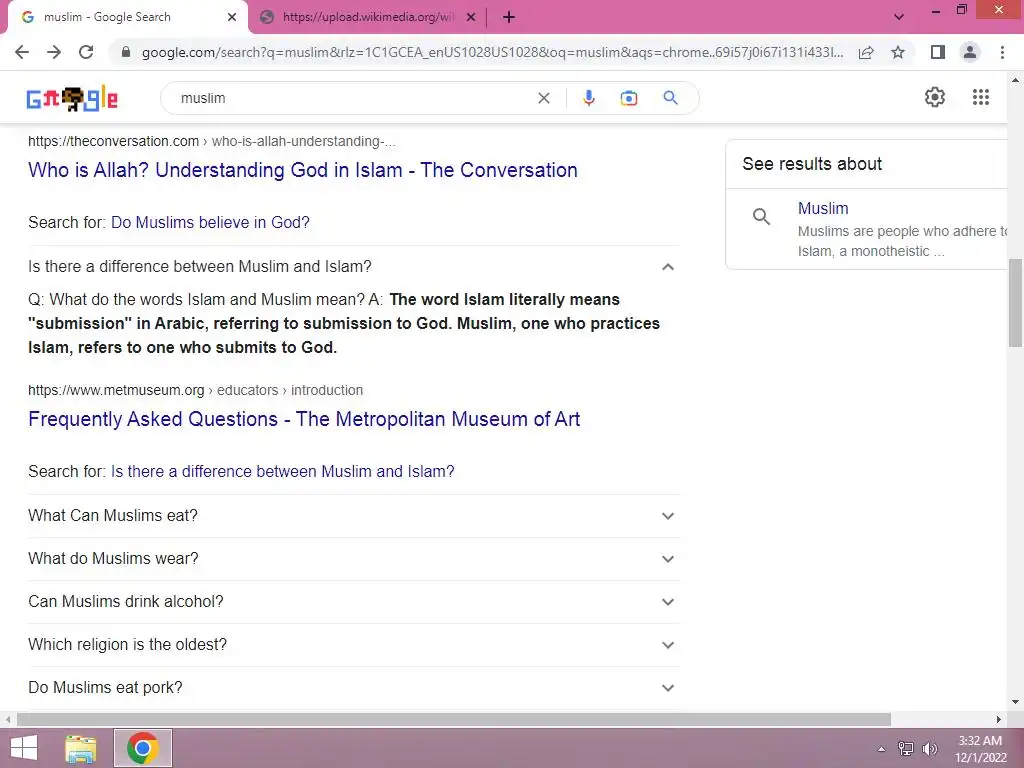The image size is (1024, 768).
Task: Click the scroll-up arrow of vertical scrollbar
Action: 1016,80
